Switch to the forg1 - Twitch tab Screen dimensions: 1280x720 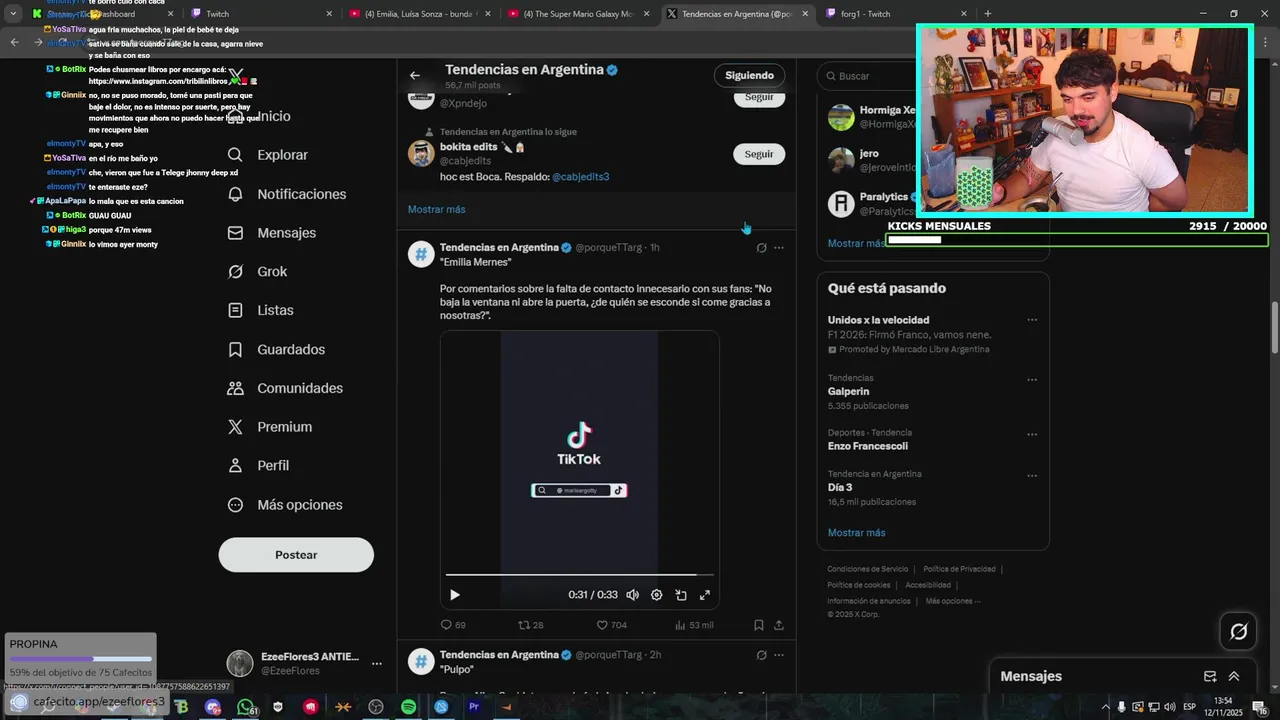895,14
